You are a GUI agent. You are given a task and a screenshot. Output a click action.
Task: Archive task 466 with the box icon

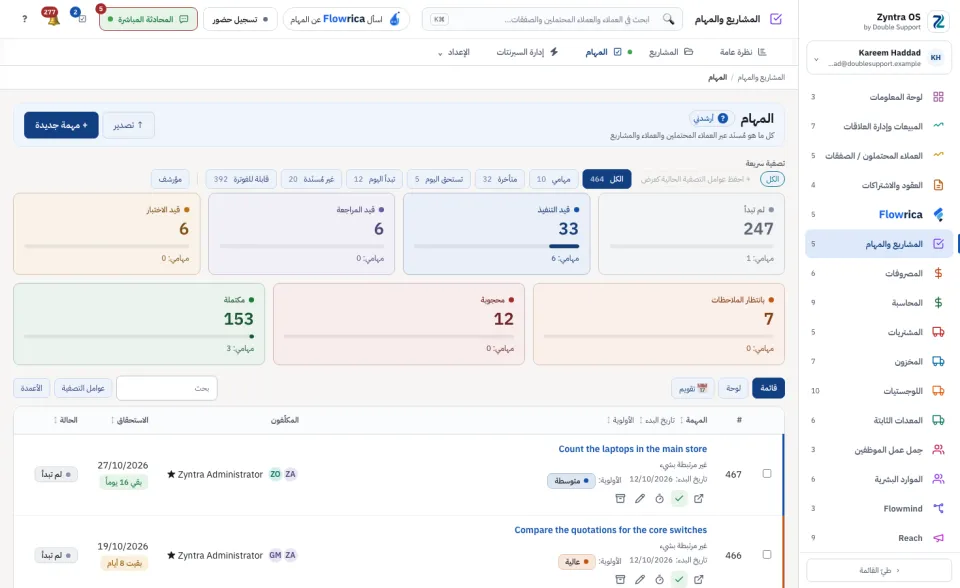(620, 579)
